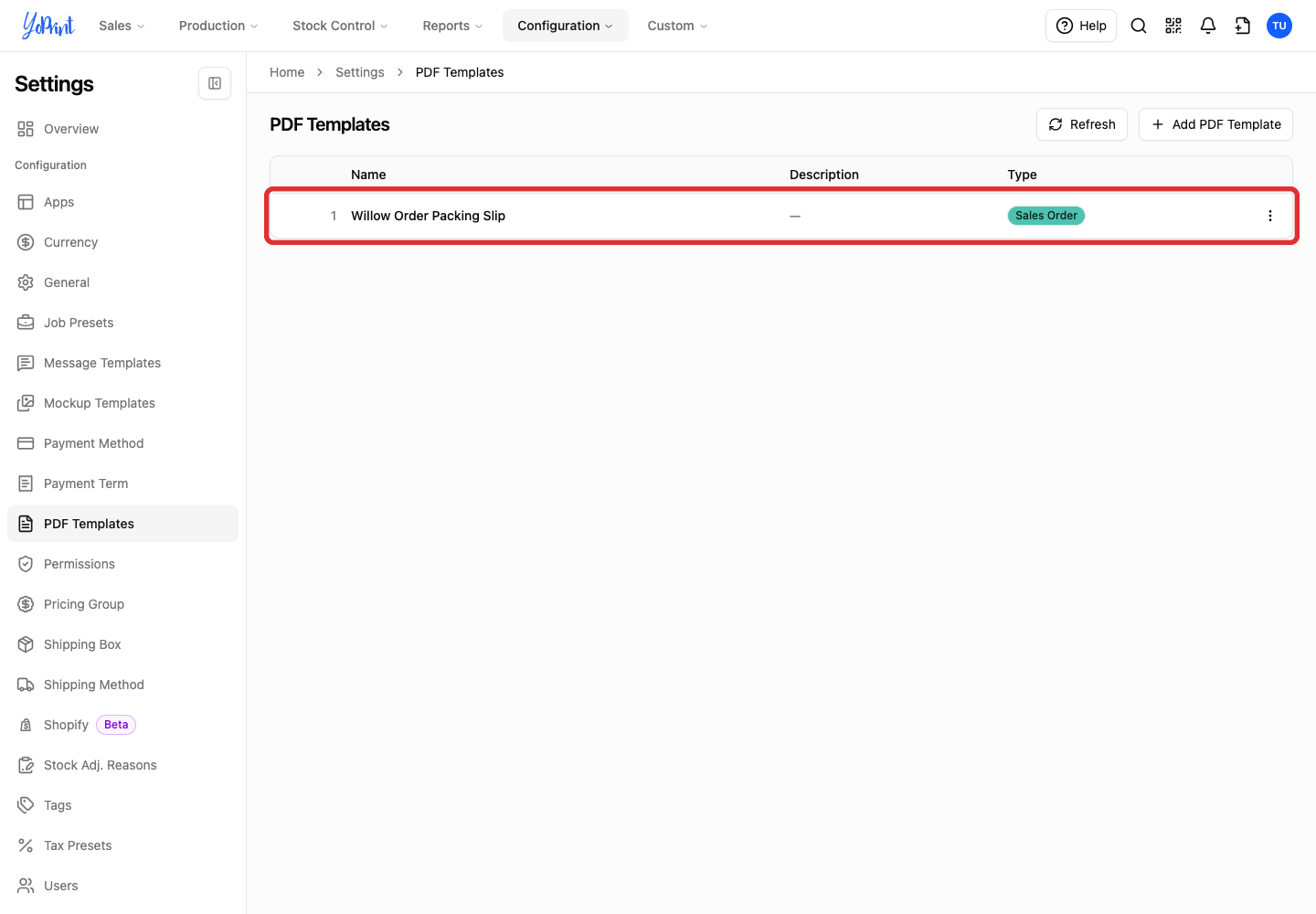Open Tags settings
Screen dimensions: 1316x914
[122, 805]
